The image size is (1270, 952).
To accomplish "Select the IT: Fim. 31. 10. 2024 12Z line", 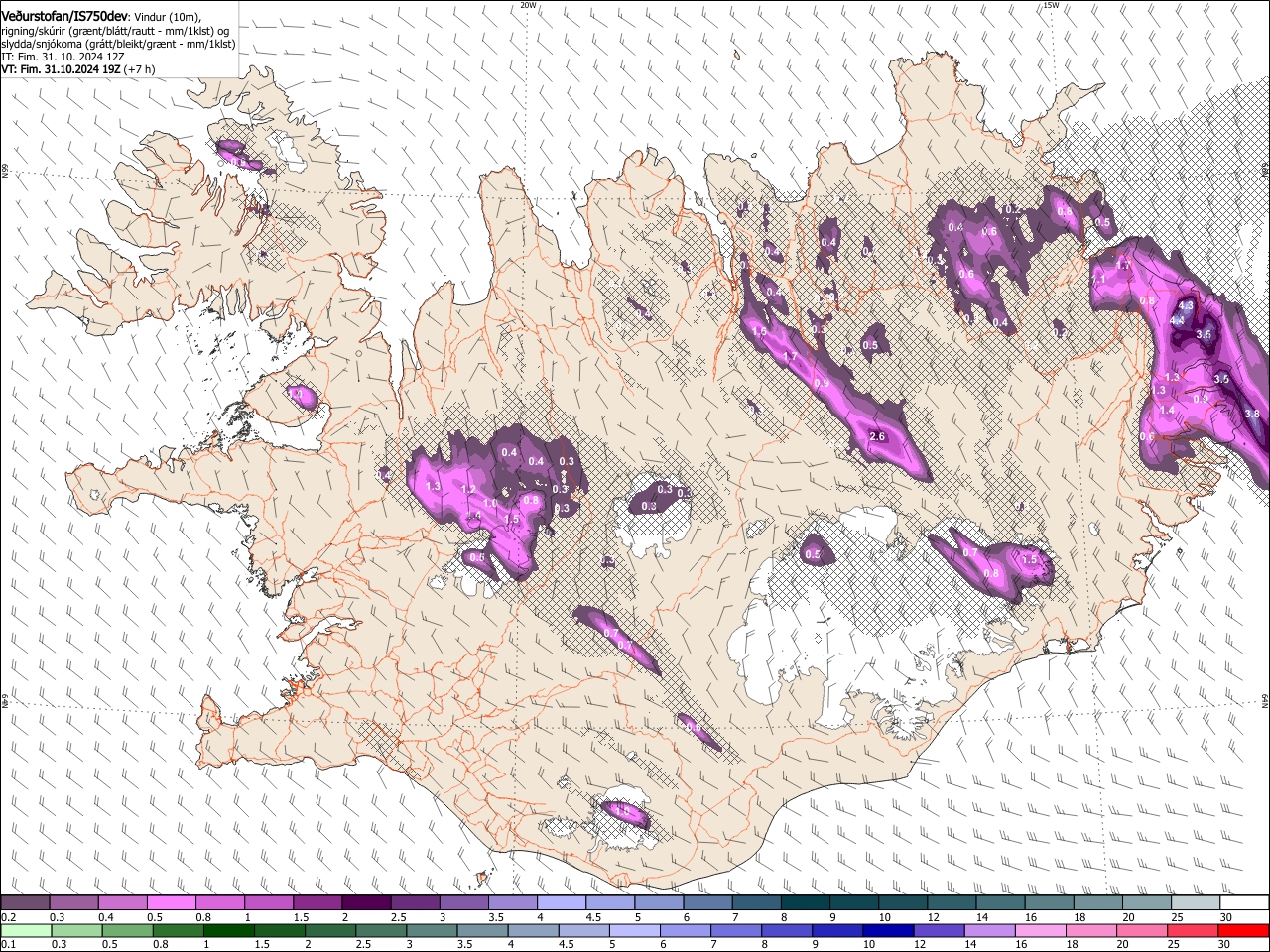I will (63, 57).
